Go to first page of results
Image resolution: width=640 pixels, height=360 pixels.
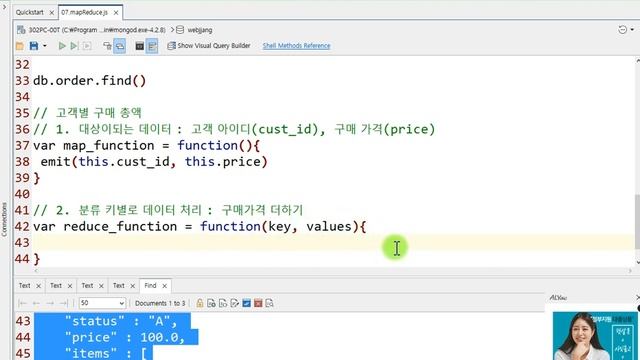tap(22, 303)
